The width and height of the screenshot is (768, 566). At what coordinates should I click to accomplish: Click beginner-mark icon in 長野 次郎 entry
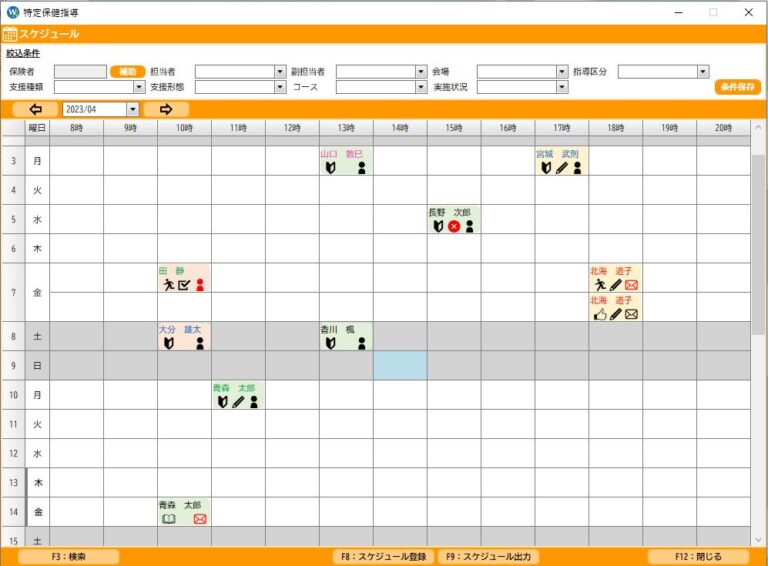(x=438, y=226)
